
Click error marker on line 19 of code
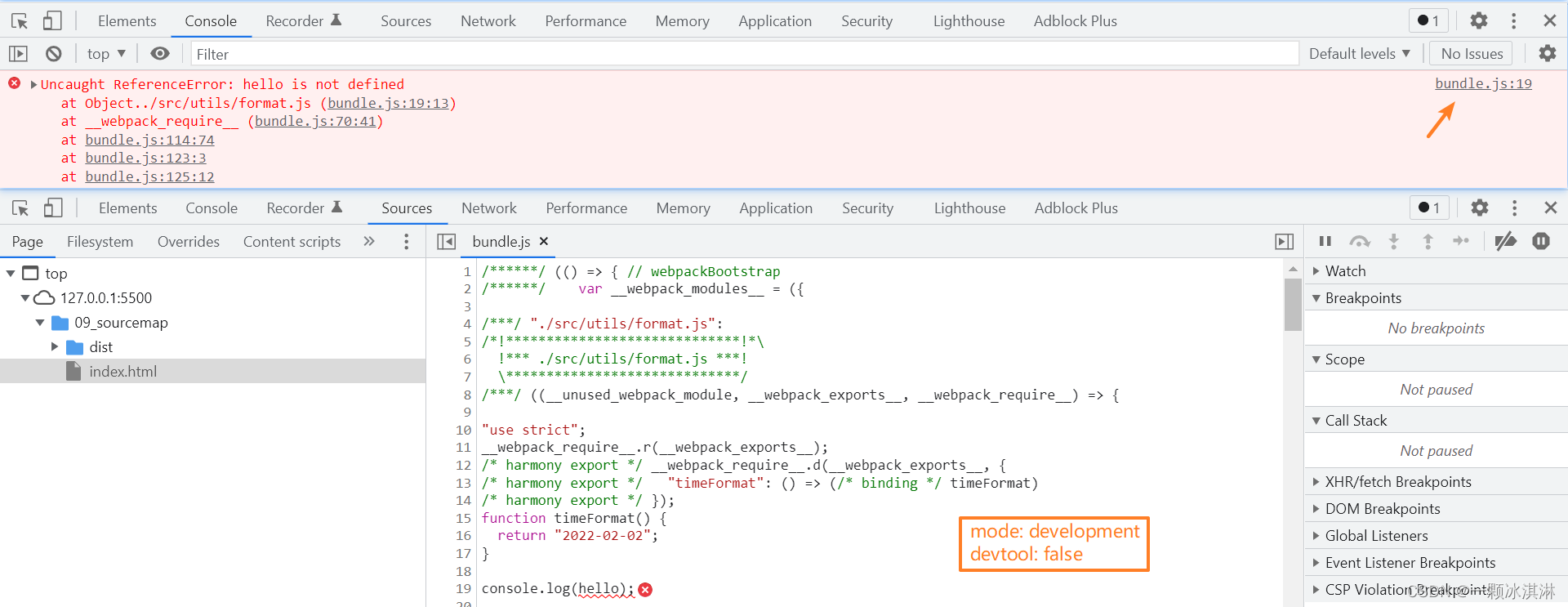(x=645, y=590)
